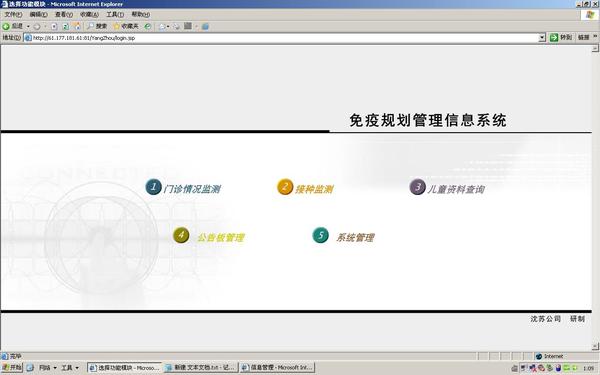Open module 5 系统管理
This screenshot has width=600, height=375.
344,236
